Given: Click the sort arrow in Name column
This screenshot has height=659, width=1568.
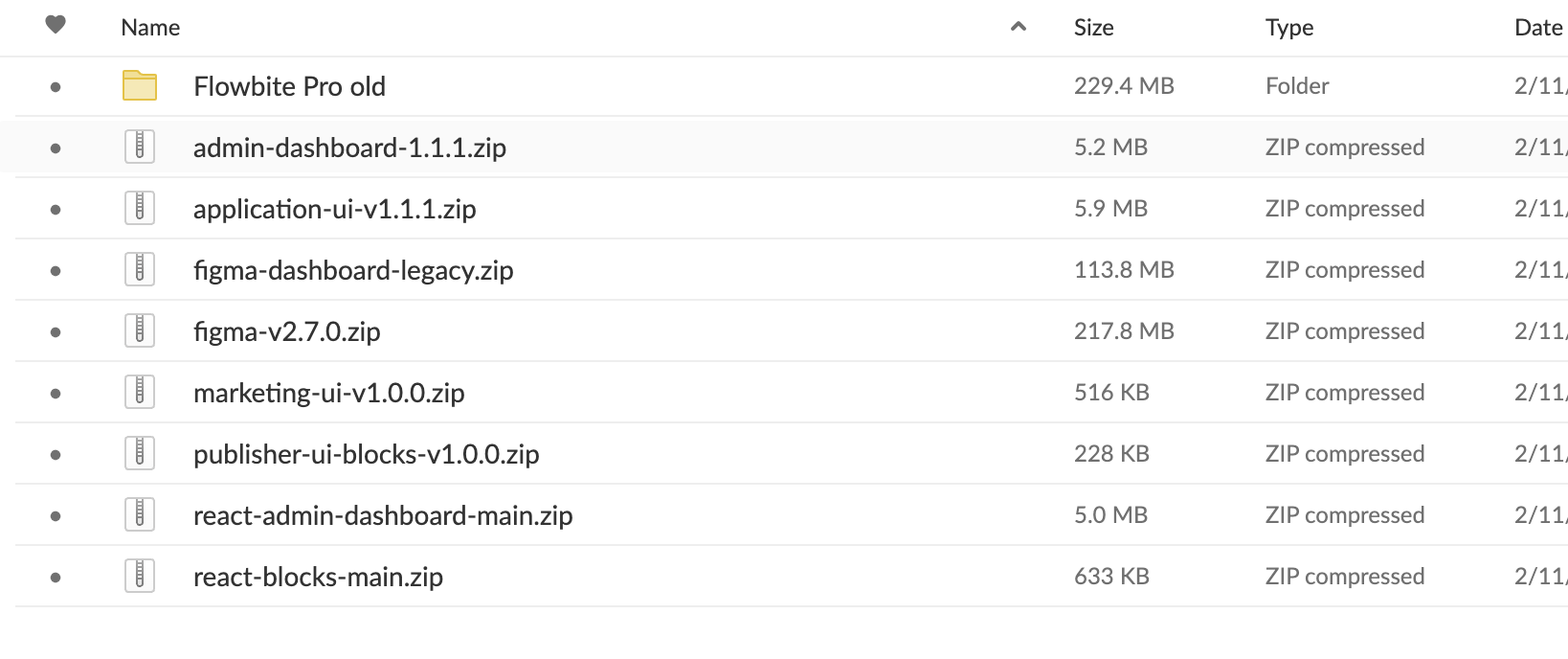Looking at the screenshot, I should pos(1019,27).
